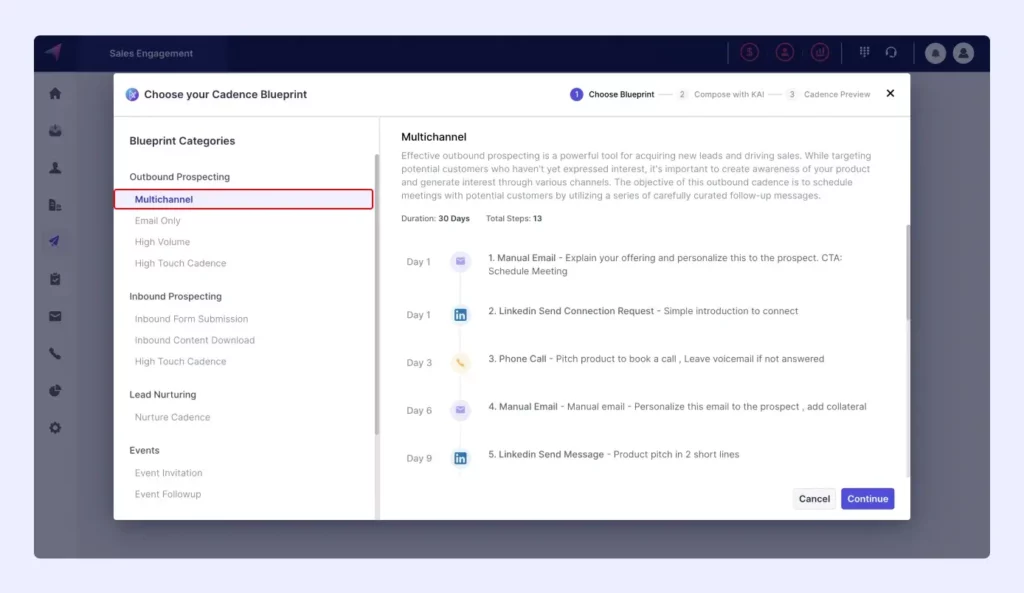Open the tasks clipboard icon in sidebar
The height and width of the screenshot is (593, 1024).
[x=55, y=279]
